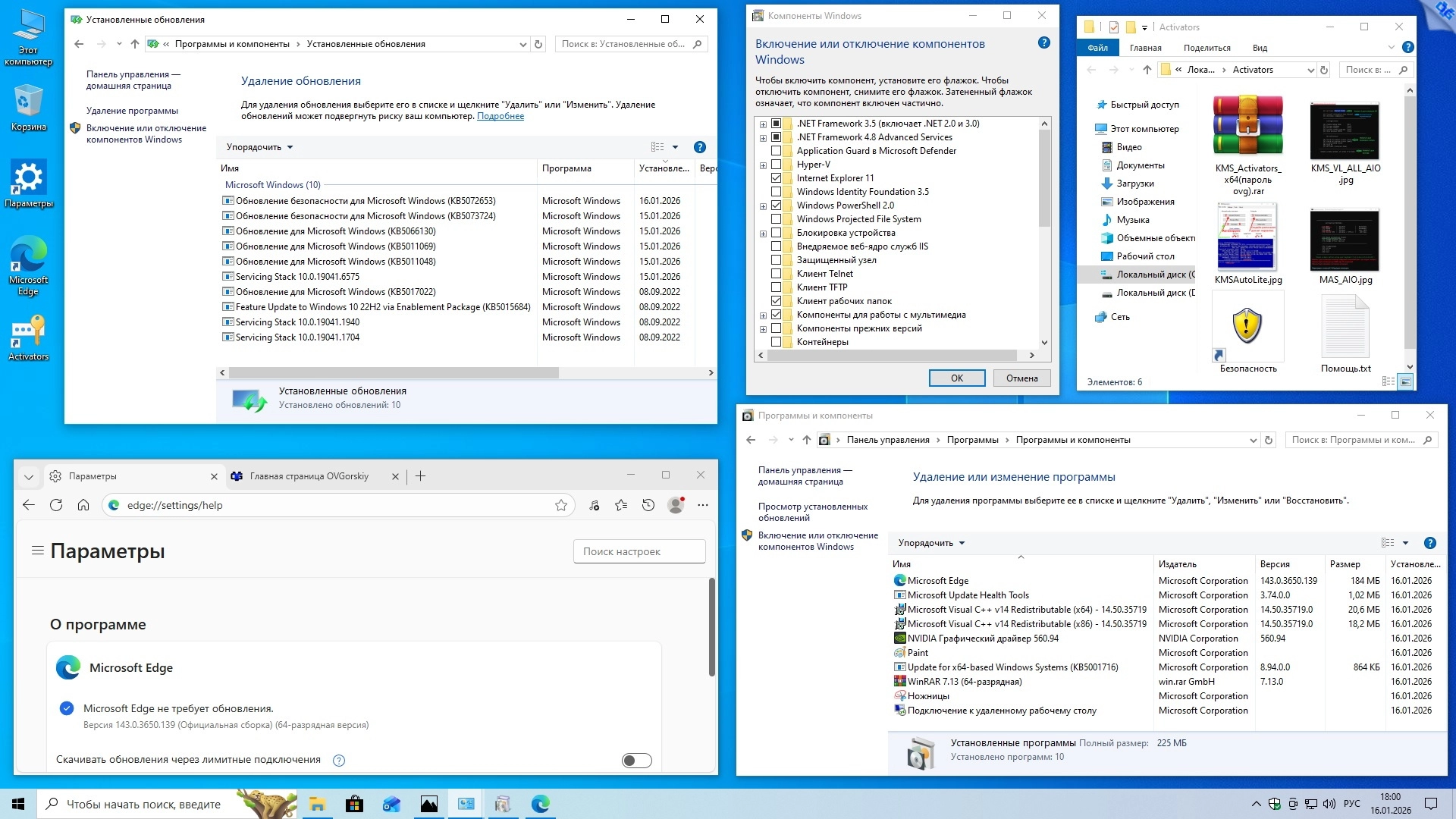Uncheck Internet Explorer 11 component

(x=776, y=178)
